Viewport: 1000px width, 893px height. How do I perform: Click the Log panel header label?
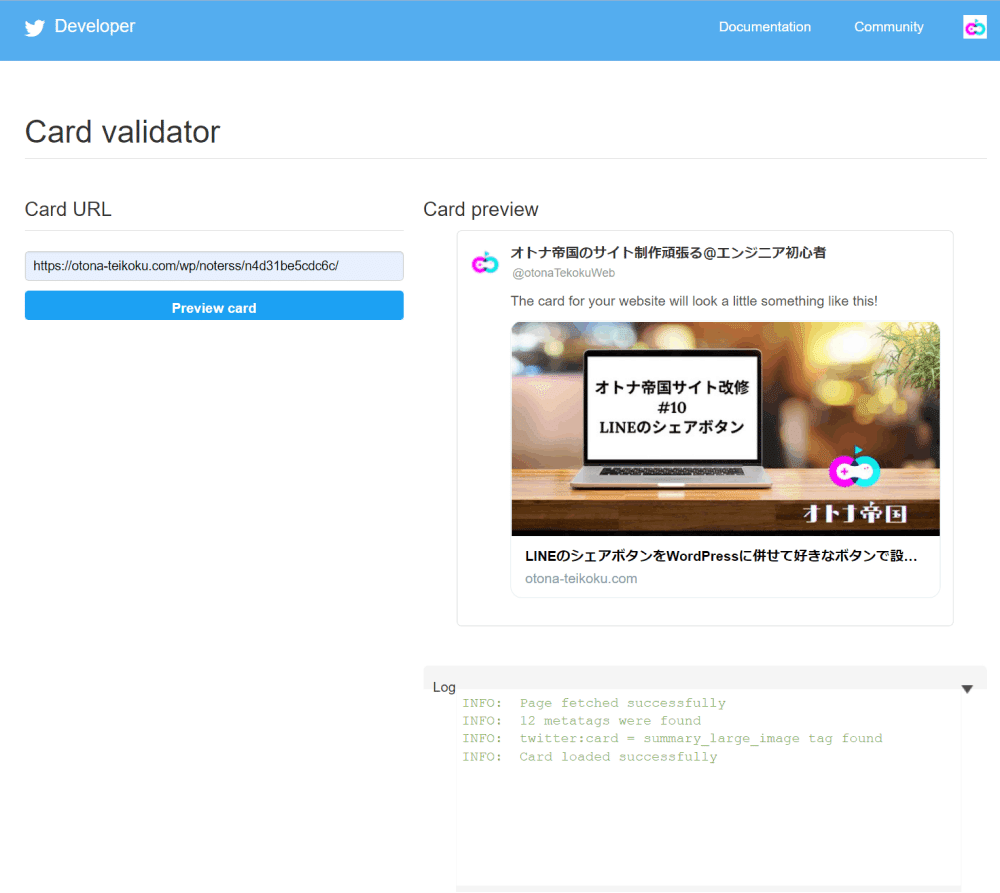click(x=444, y=687)
